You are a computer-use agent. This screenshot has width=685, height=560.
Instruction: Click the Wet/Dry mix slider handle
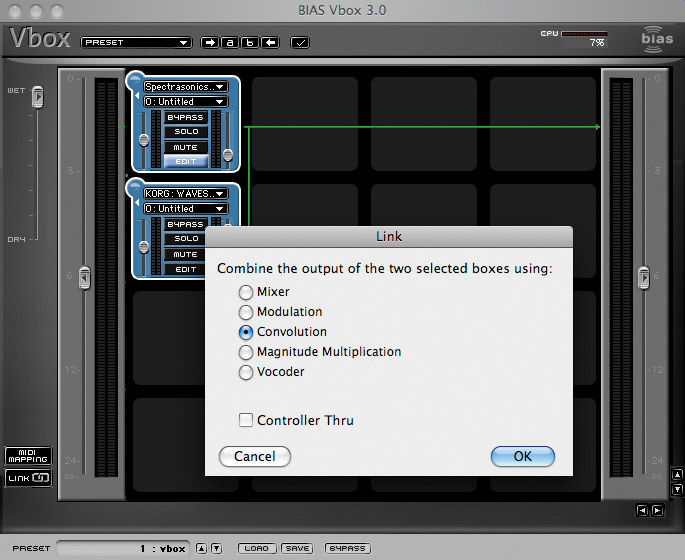click(38, 97)
